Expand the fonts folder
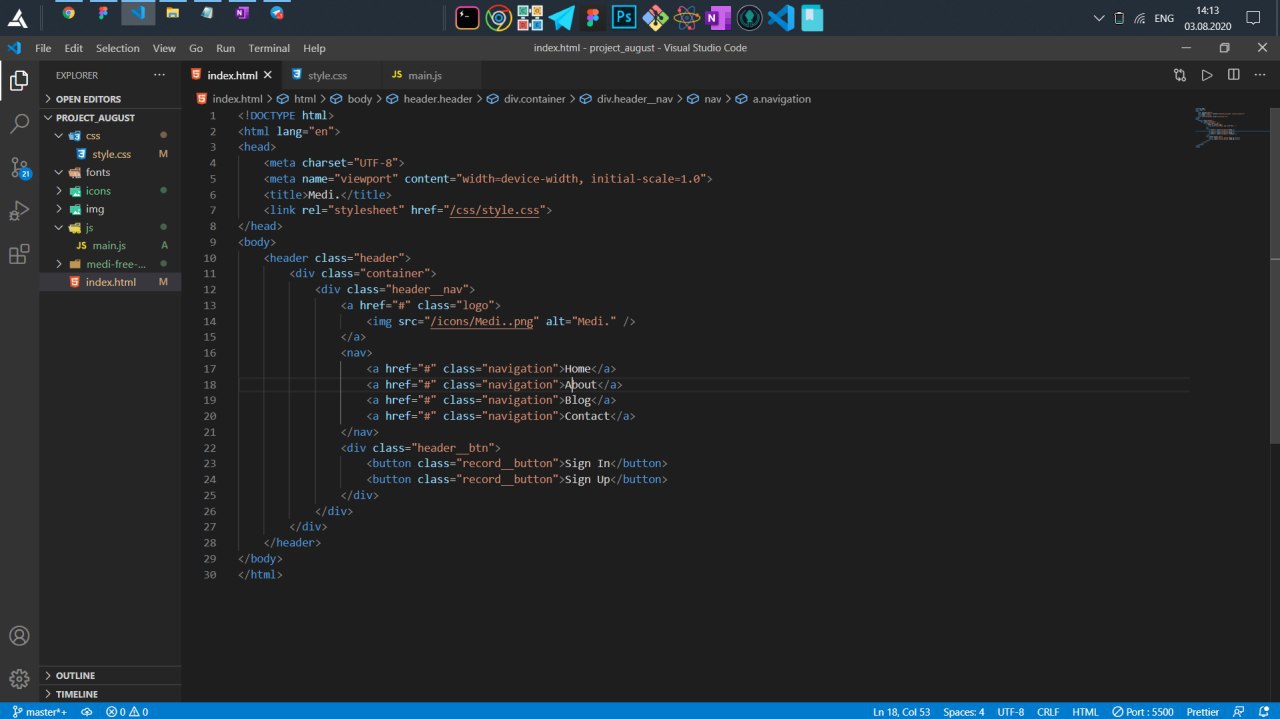This screenshot has height=719, width=1280. [x=98, y=172]
